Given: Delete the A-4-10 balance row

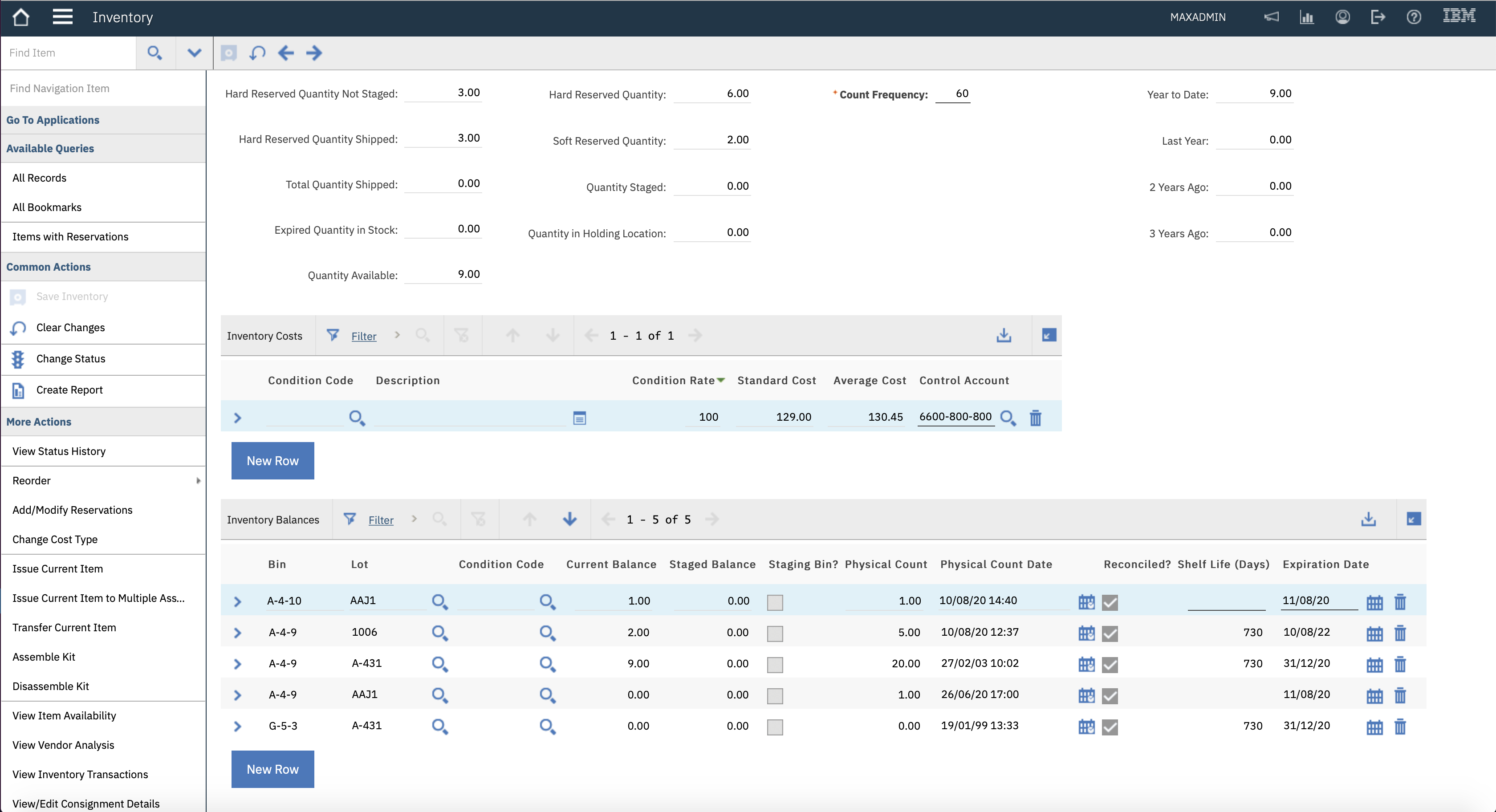Looking at the screenshot, I should tap(1400, 602).
